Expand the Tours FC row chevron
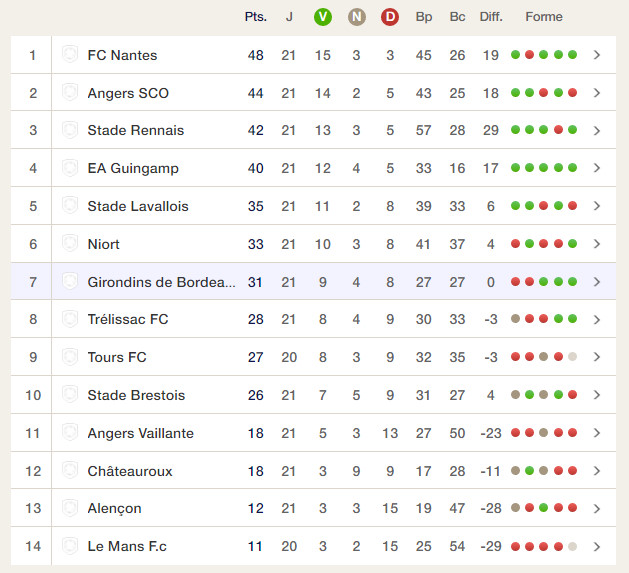Image resolution: width=629 pixels, height=573 pixels. (x=597, y=357)
